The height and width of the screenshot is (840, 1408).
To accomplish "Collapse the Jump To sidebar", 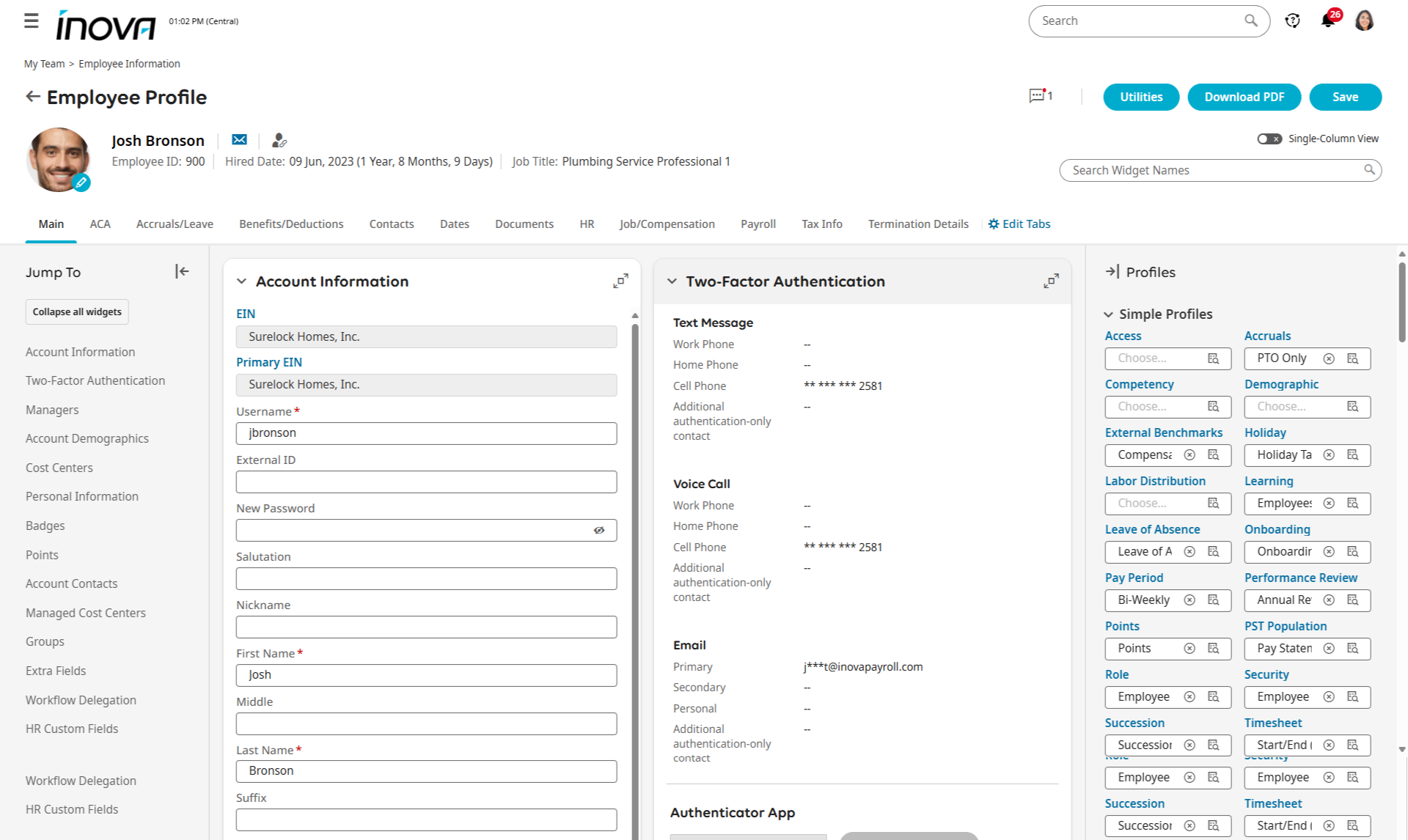I will (x=182, y=272).
